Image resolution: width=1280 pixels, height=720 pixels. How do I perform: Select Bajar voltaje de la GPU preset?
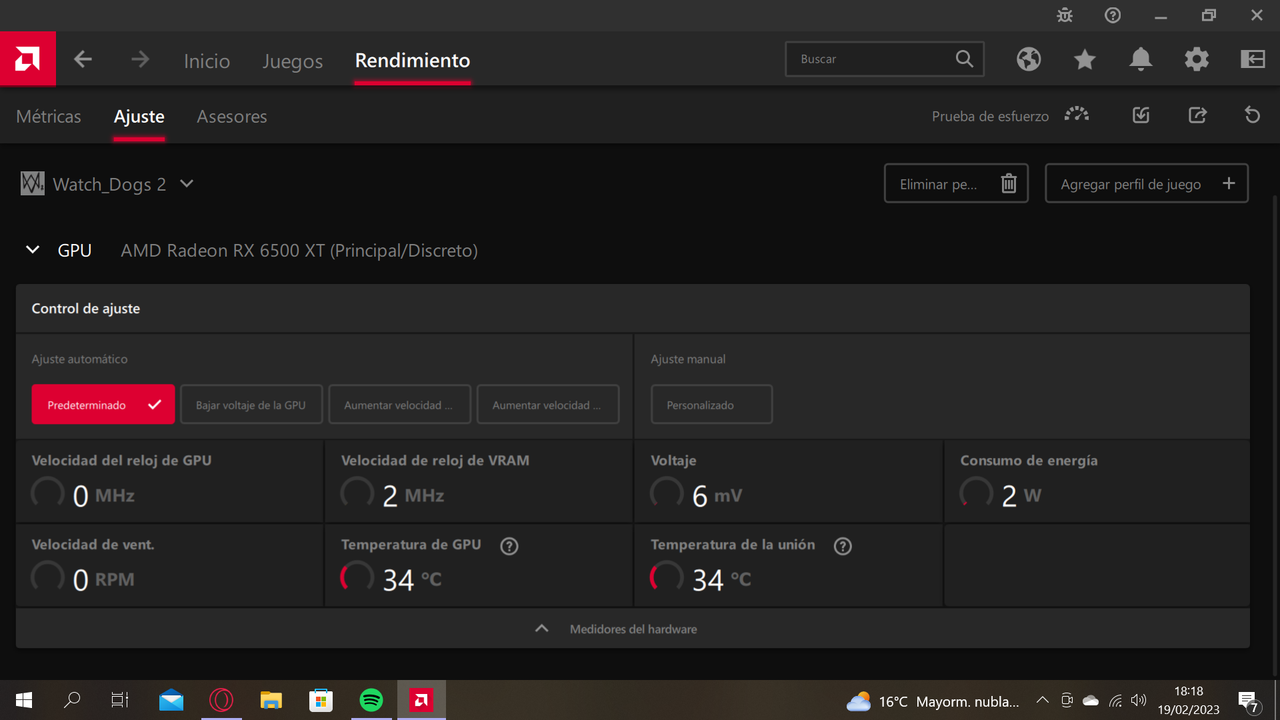click(251, 405)
